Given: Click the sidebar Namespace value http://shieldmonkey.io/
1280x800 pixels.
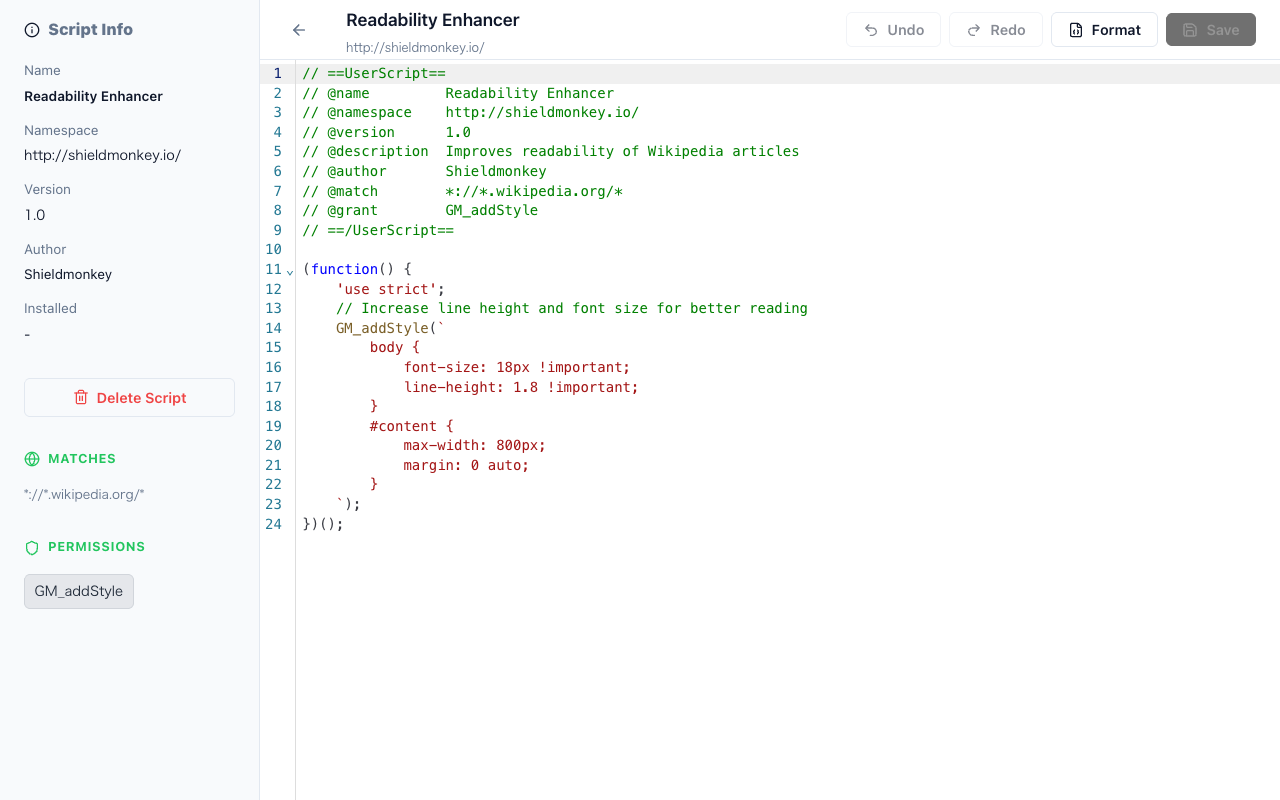Looking at the screenshot, I should tap(102, 155).
